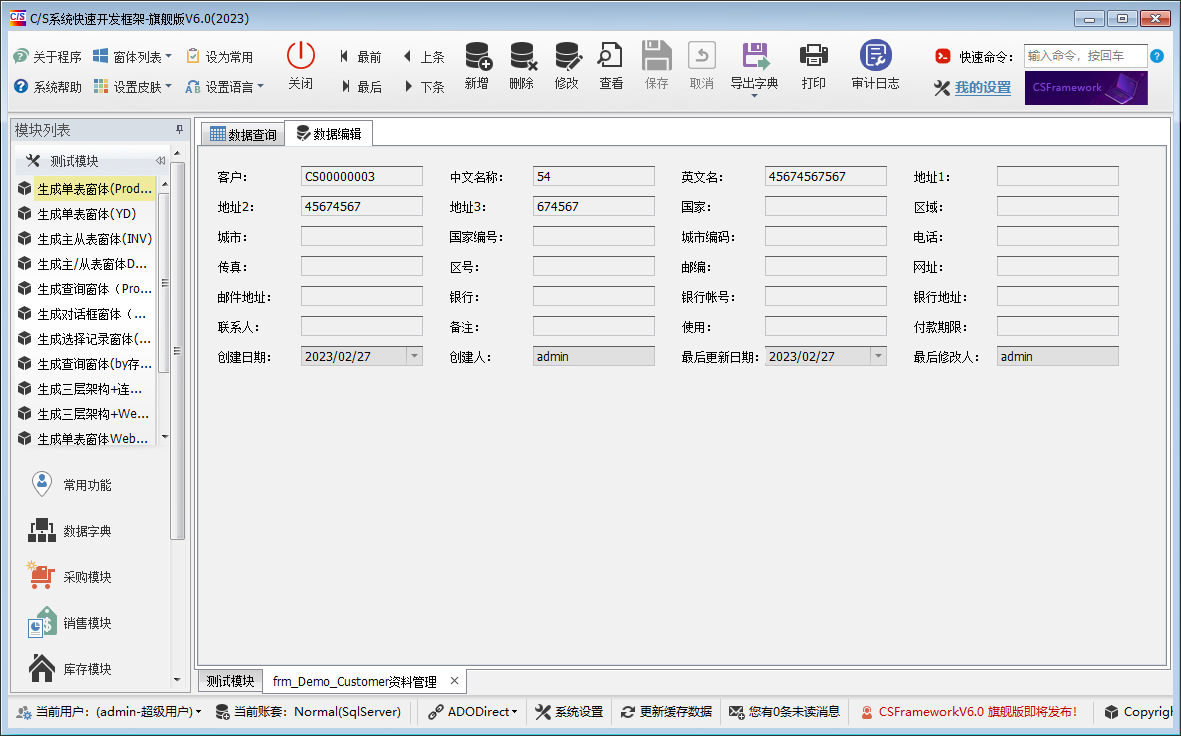
Task: Open 采购模块 in the sidebar
Action: click(86, 577)
